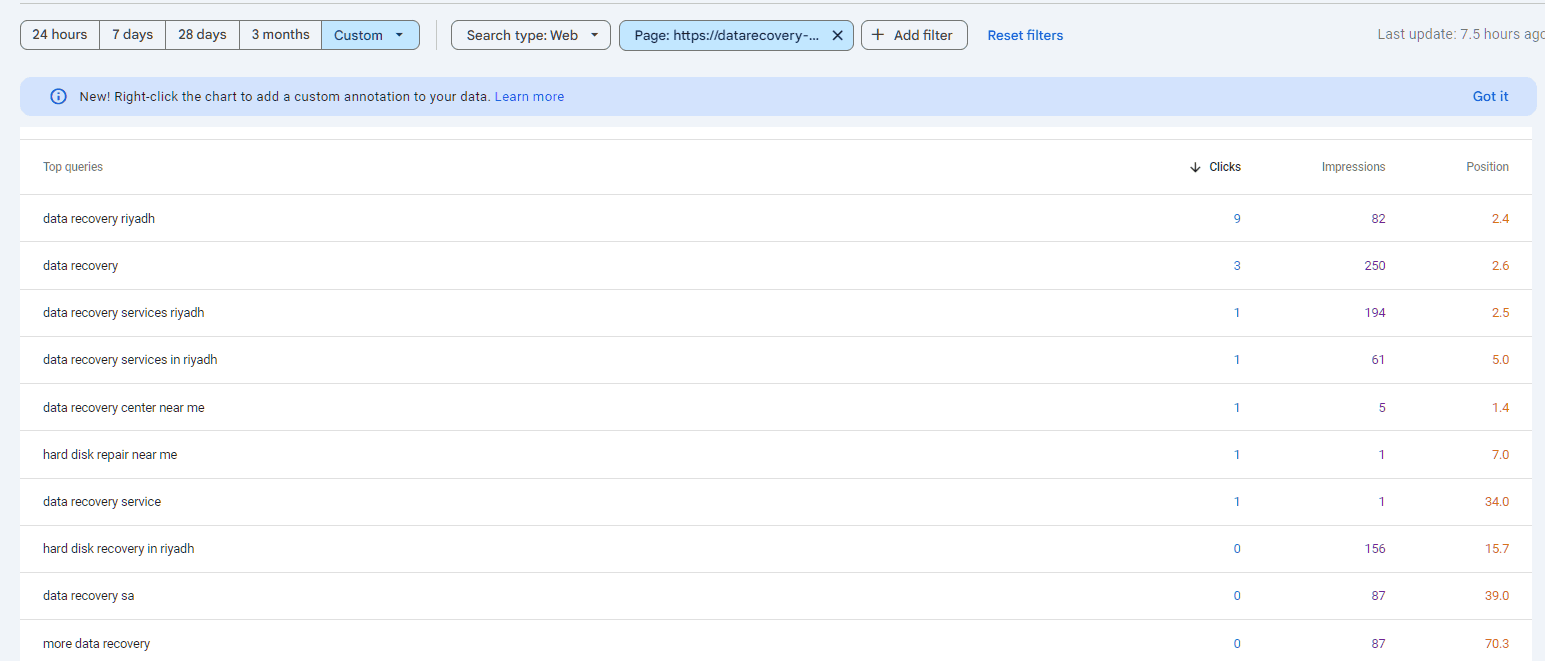
Task: Choose the 28 days date range
Action: point(202,35)
